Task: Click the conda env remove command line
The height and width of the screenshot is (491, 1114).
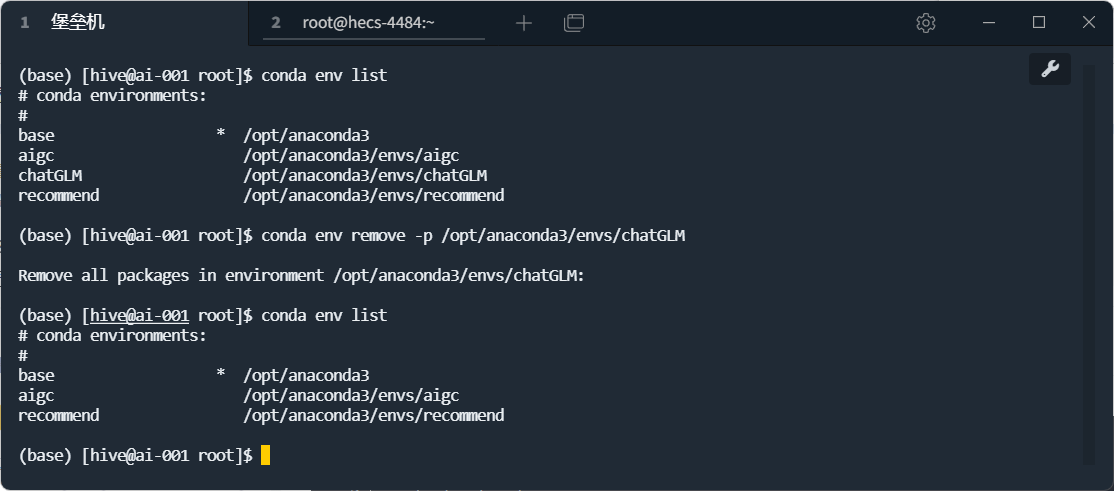Action: point(473,235)
